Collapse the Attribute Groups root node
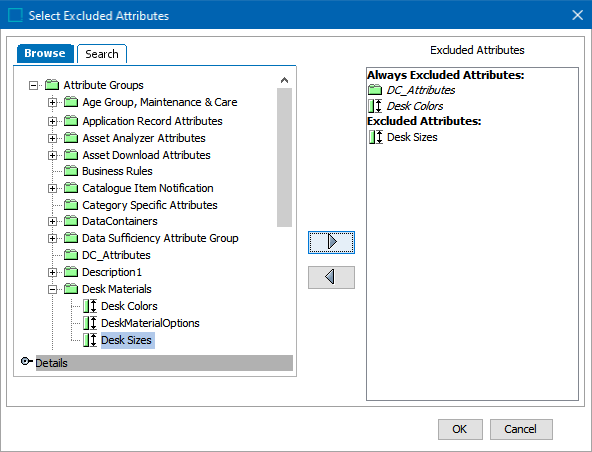 tap(33, 85)
